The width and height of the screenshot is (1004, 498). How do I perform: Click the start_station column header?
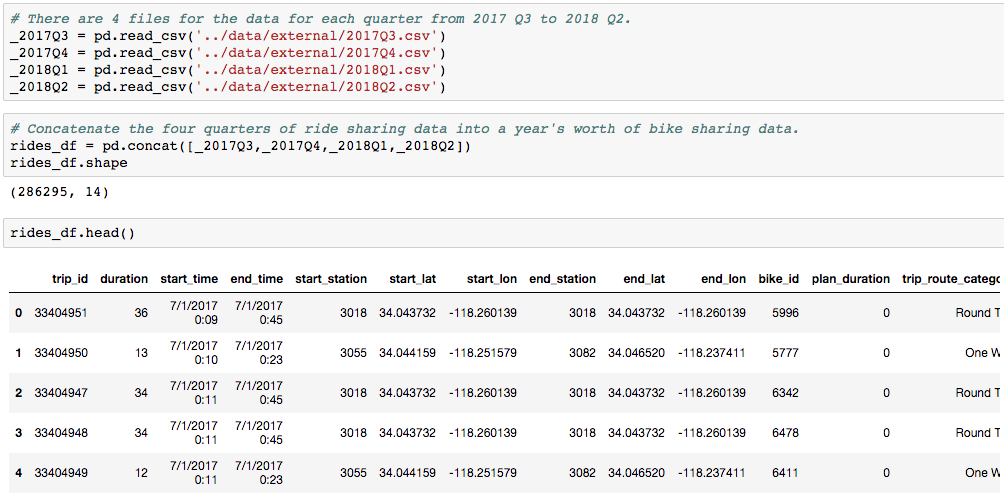pyautogui.click(x=331, y=279)
